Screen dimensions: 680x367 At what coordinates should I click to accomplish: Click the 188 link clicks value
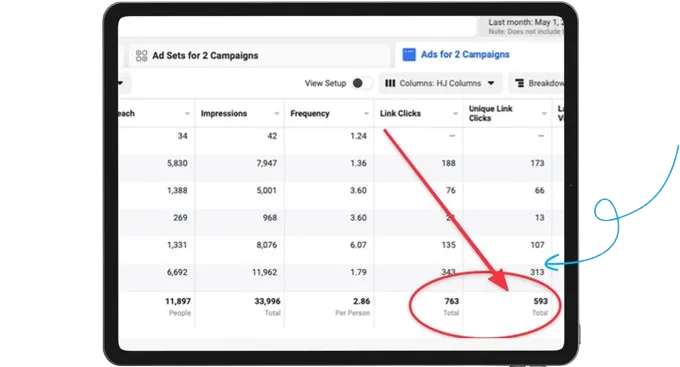(x=448, y=163)
